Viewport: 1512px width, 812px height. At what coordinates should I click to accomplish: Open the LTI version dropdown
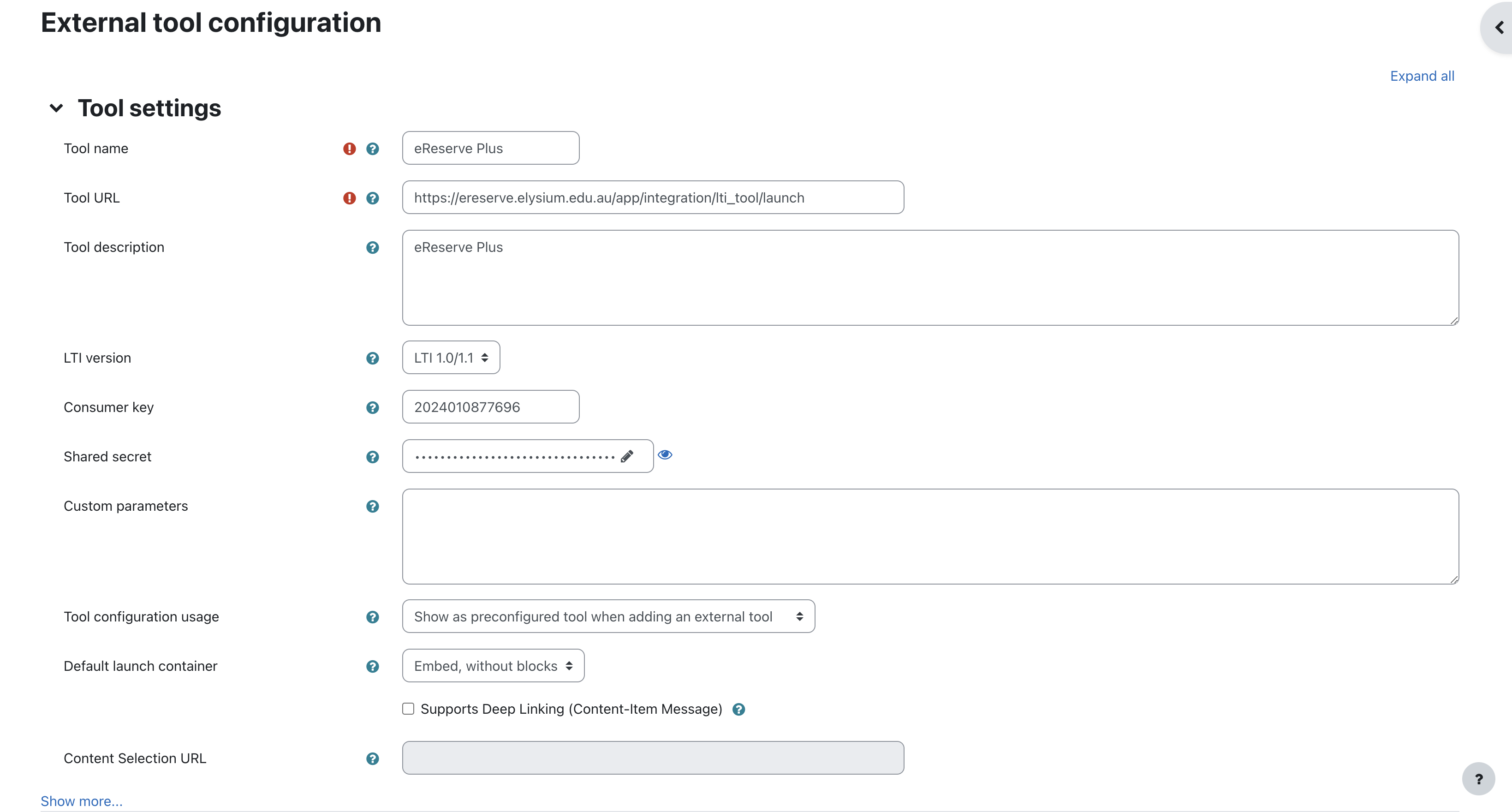[x=451, y=357]
